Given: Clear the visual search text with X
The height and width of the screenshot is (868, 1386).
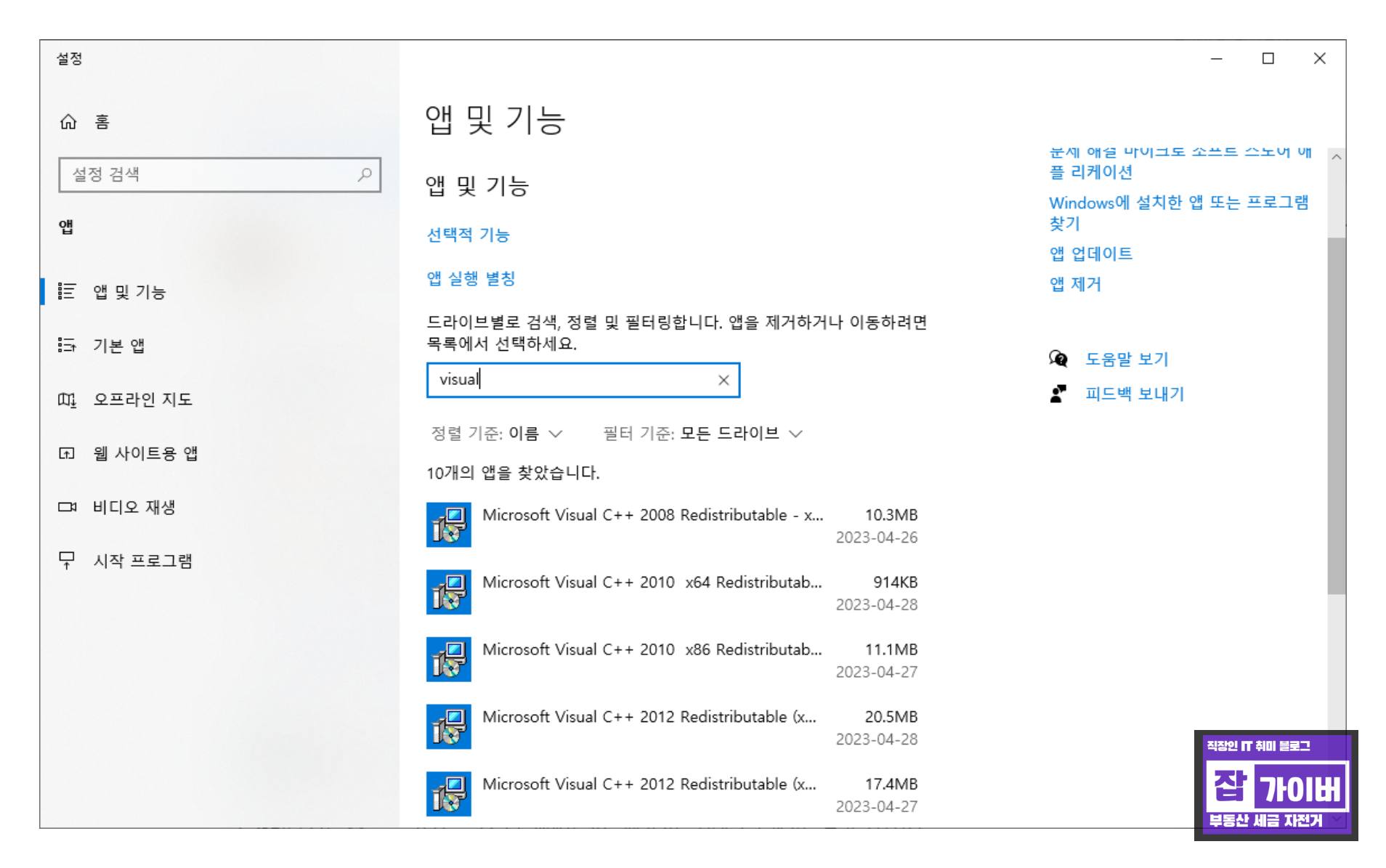Looking at the screenshot, I should tap(724, 380).
